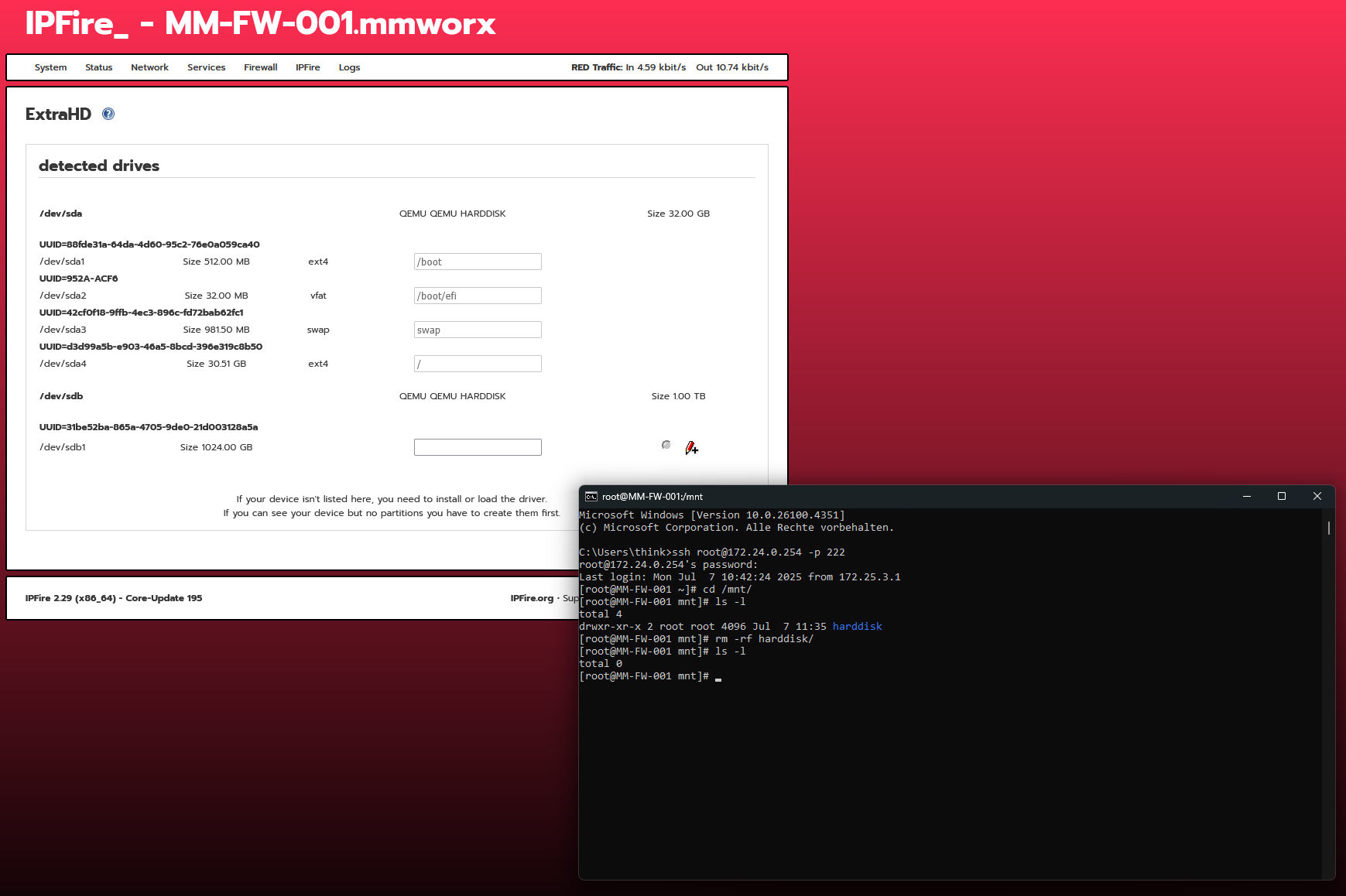Image resolution: width=1346 pixels, height=896 pixels.
Task: Click the UUID=952A-ACF6 text
Action: [78, 279]
